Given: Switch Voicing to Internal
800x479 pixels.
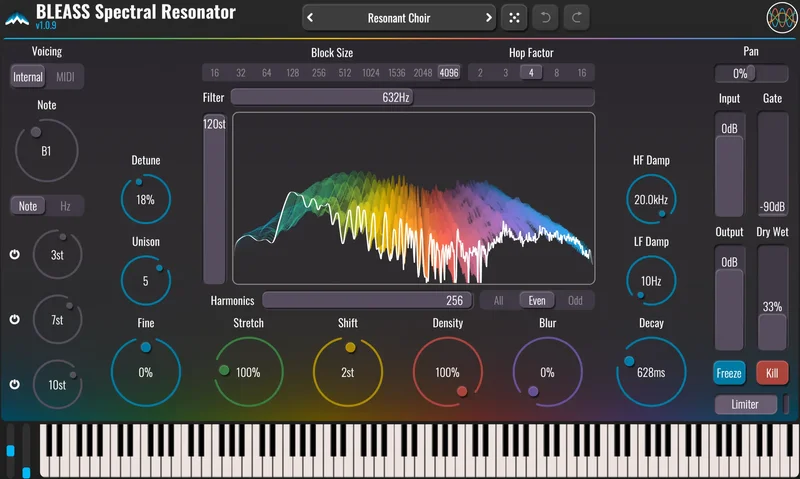Looking at the screenshot, I should coord(28,77).
